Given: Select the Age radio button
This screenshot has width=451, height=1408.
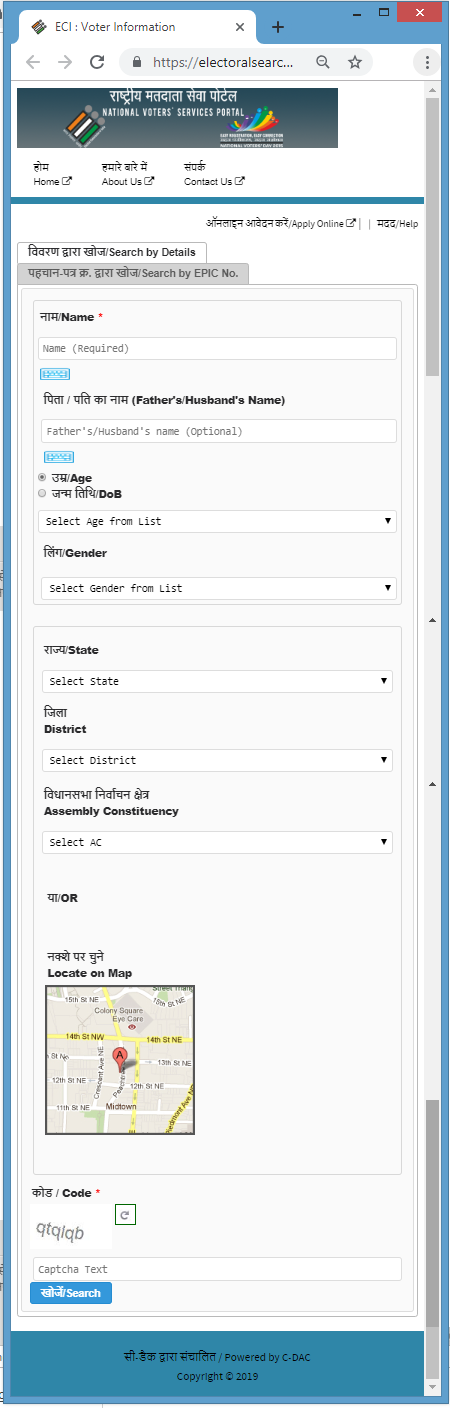Looking at the screenshot, I should coord(42,478).
